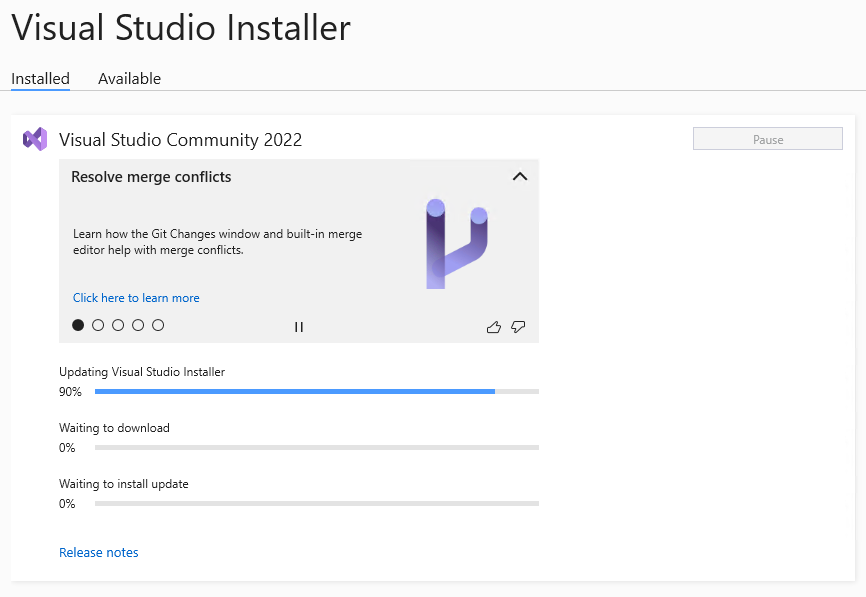Viewport: 866px width, 597px height.
Task: Click the Pause update button
Action: click(x=767, y=138)
